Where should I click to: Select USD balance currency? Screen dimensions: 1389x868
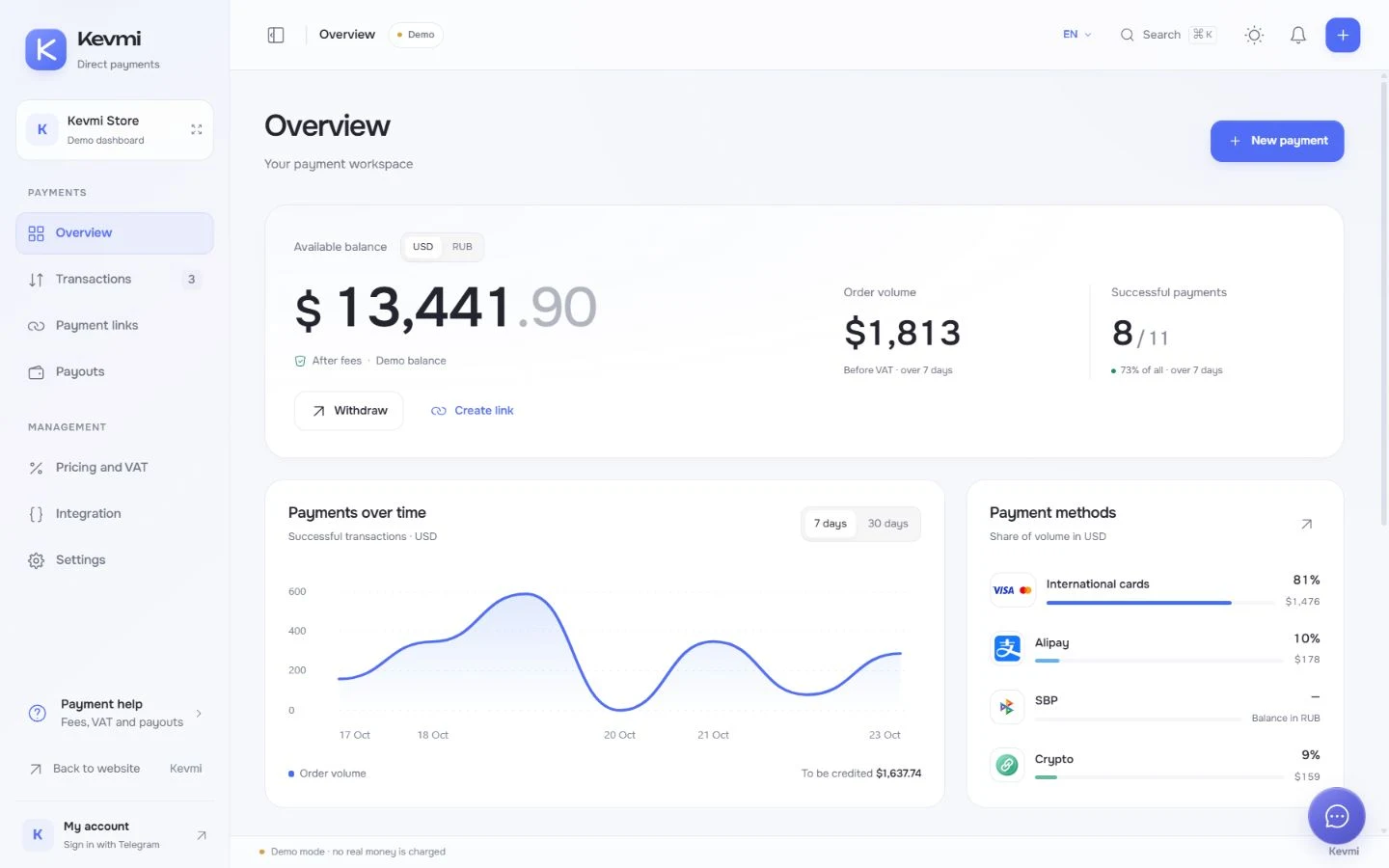[422, 247]
